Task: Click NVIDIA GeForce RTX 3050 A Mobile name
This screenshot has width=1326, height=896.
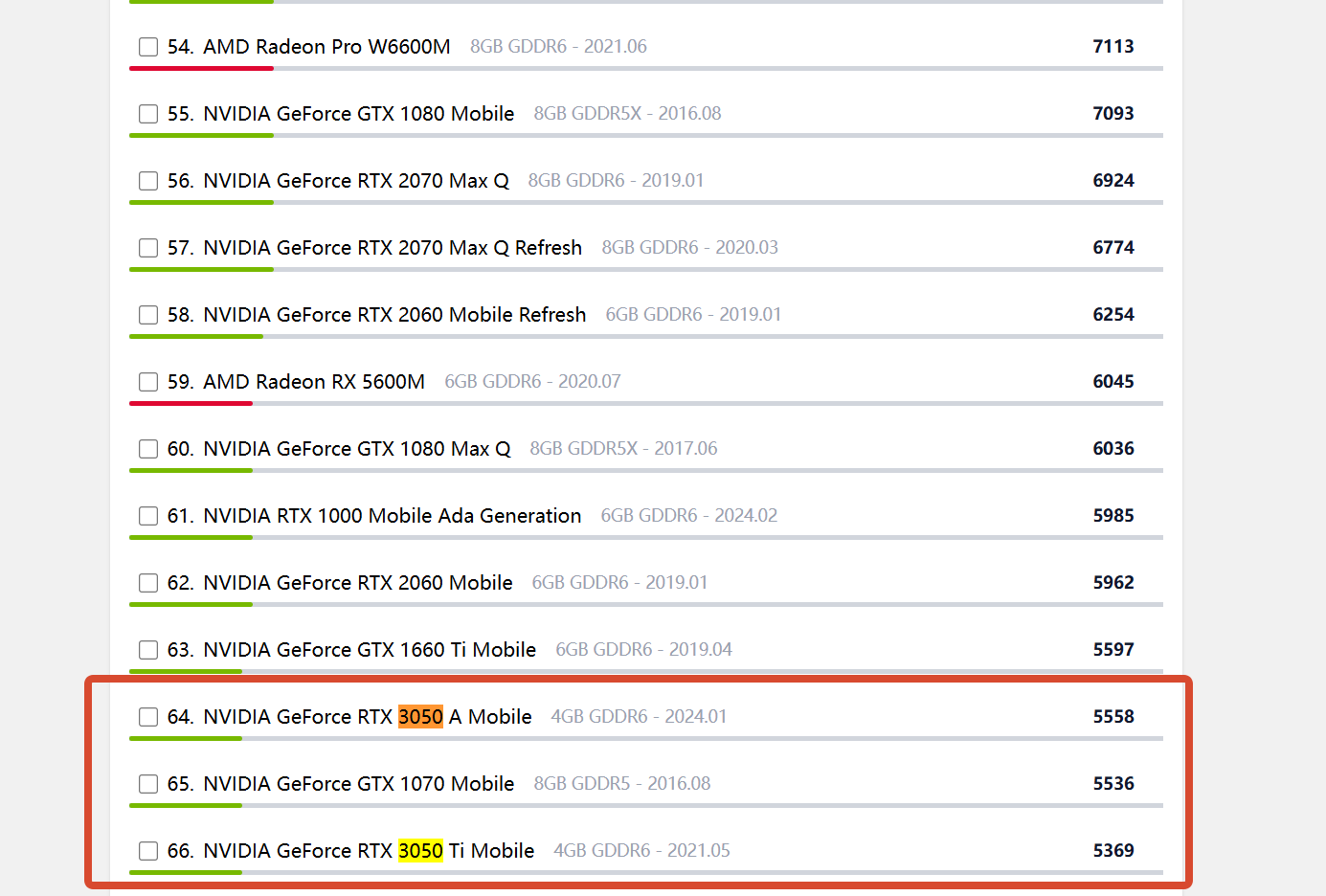Action: [368, 717]
